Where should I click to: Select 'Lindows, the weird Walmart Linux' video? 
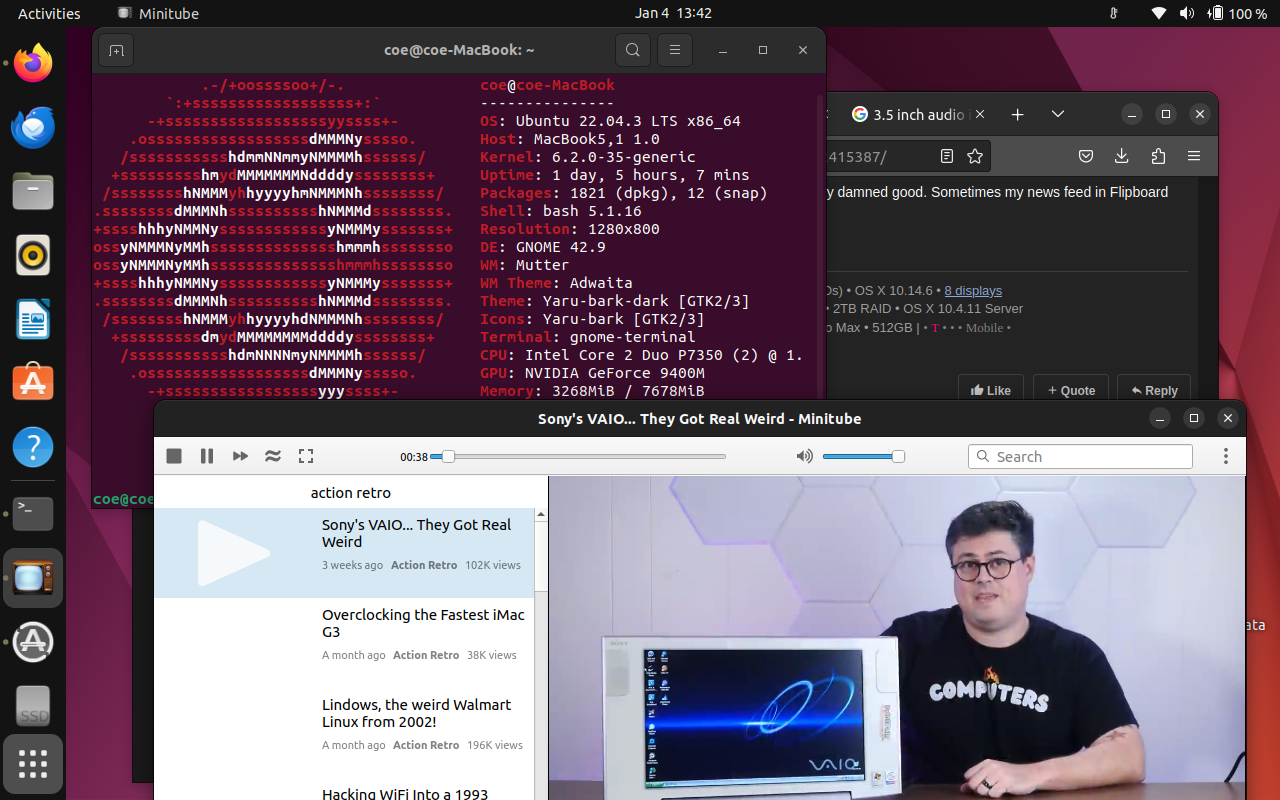click(x=344, y=733)
